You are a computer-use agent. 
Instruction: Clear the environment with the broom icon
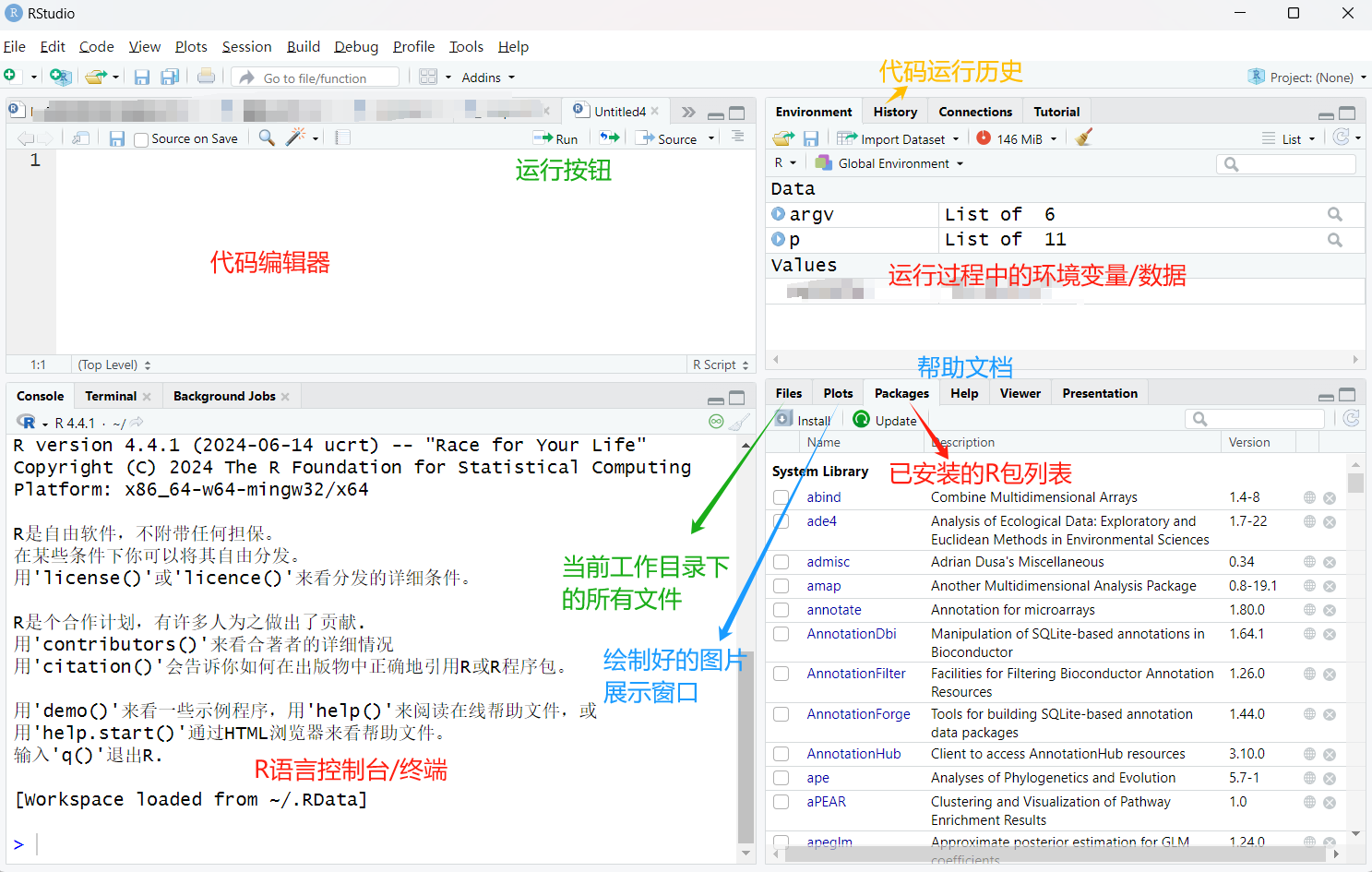coord(1084,137)
